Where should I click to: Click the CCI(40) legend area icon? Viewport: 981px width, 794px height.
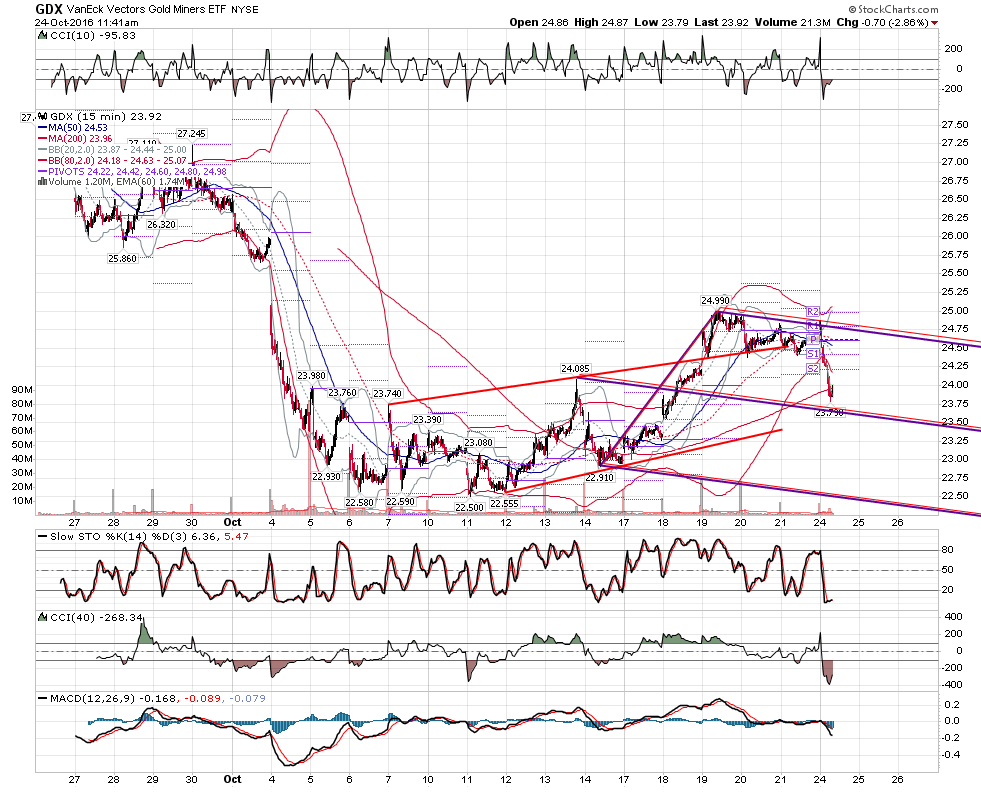43,617
